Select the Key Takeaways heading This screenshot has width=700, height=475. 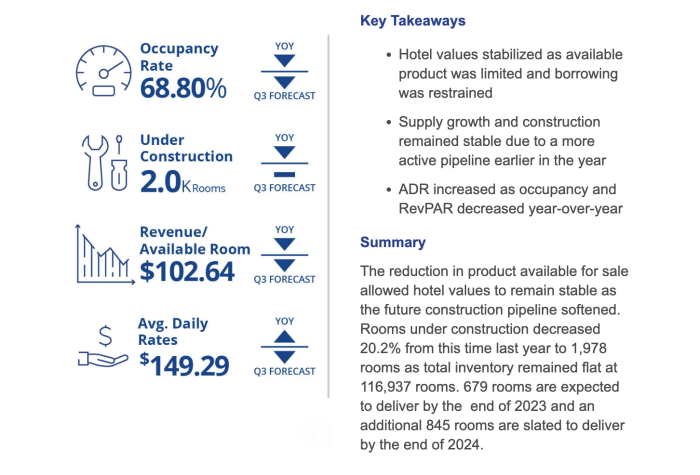click(x=412, y=20)
